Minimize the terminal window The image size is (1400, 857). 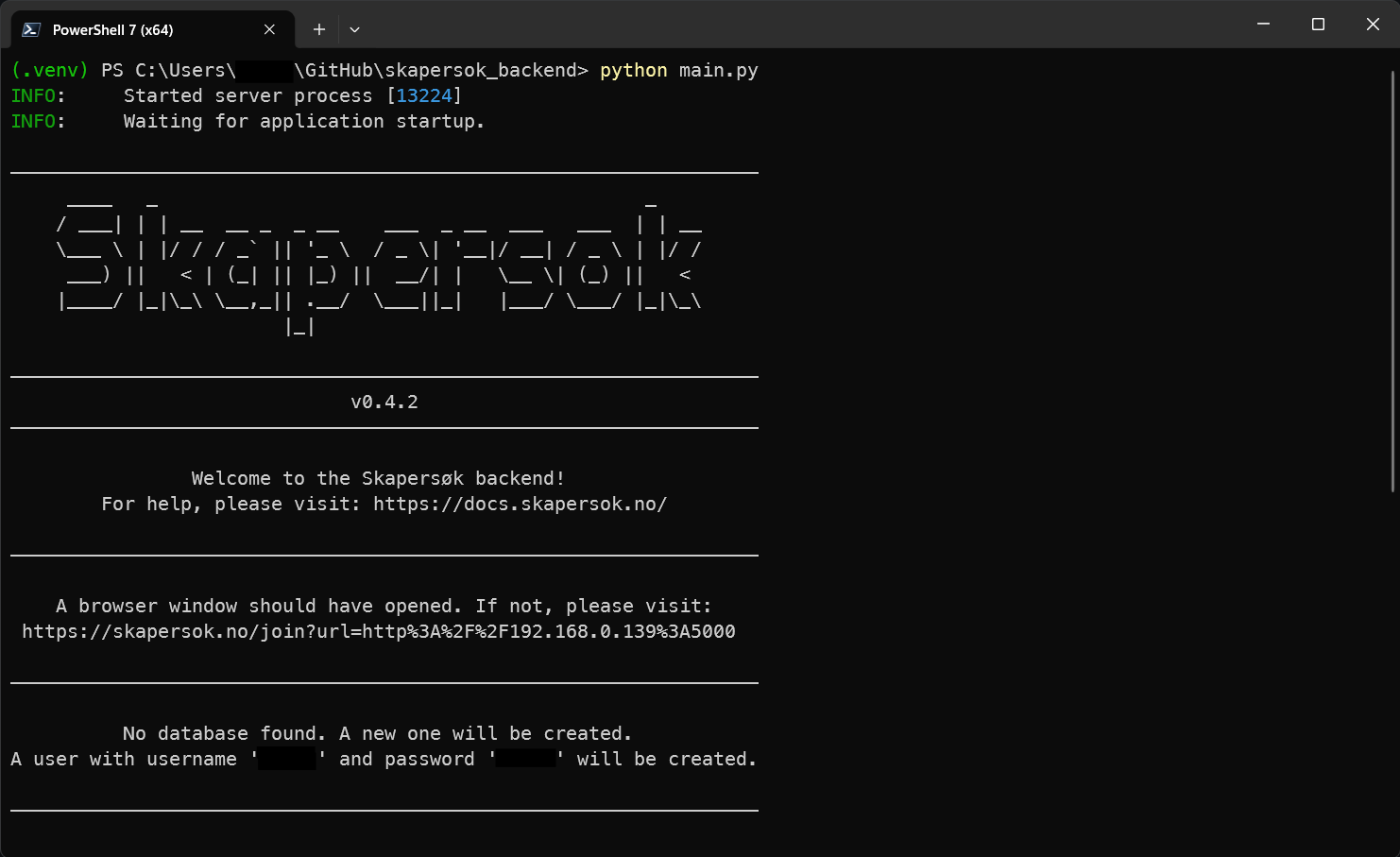click(x=1263, y=24)
